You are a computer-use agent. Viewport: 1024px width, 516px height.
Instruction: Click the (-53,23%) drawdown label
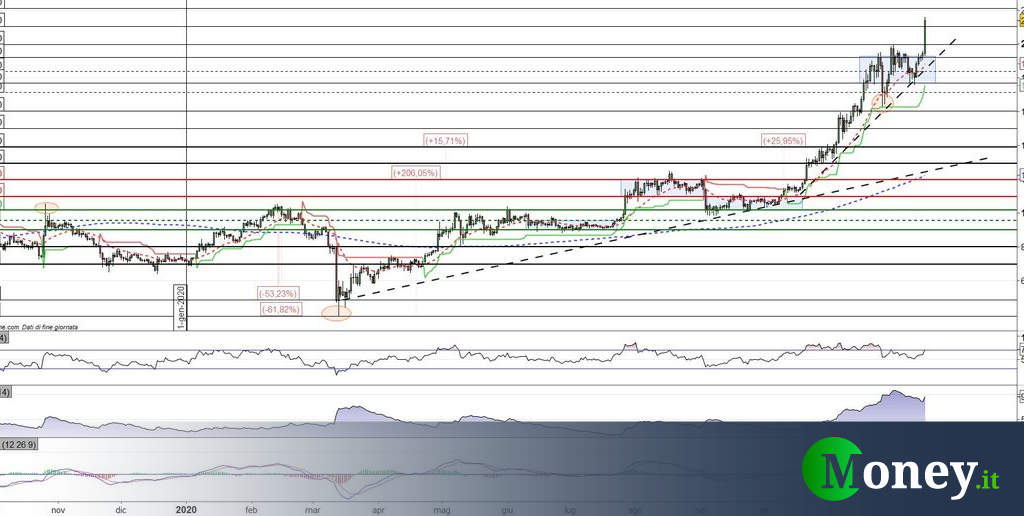[279, 293]
